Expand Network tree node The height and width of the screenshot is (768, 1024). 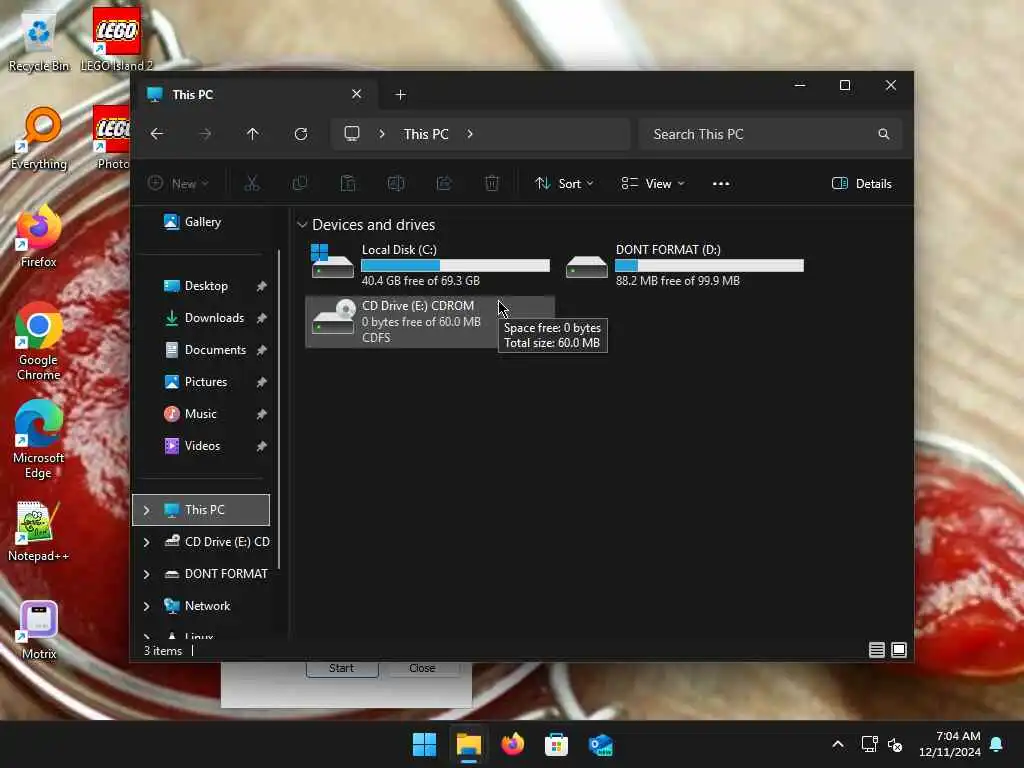146,606
